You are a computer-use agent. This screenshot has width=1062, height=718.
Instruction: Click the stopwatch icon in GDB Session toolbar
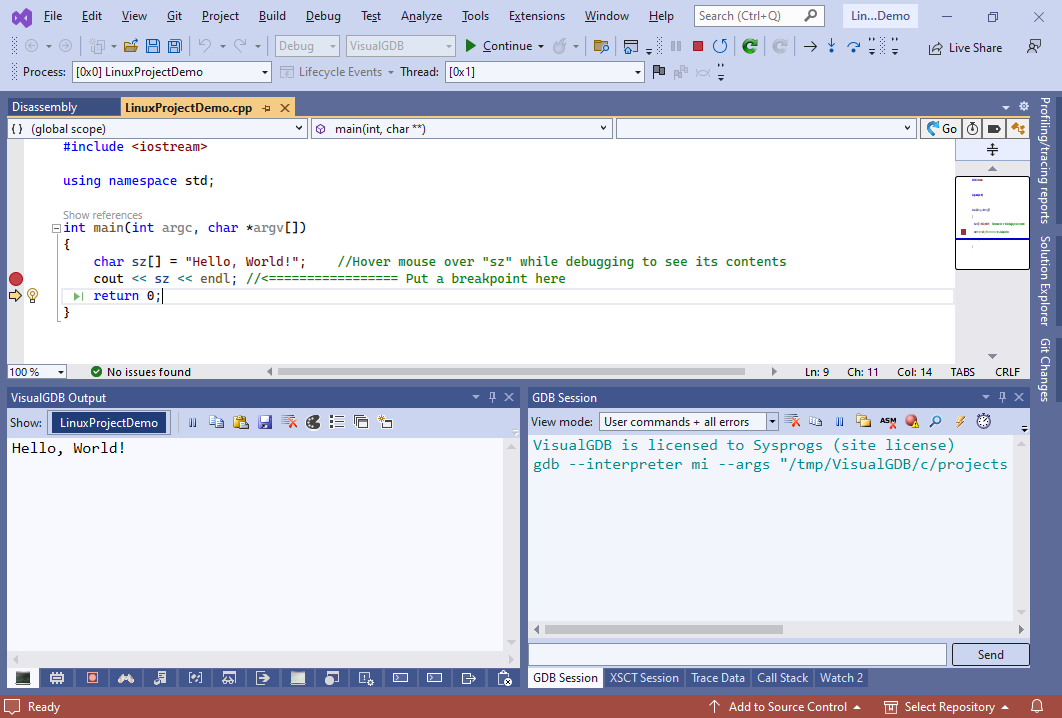[x=984, y=422]
